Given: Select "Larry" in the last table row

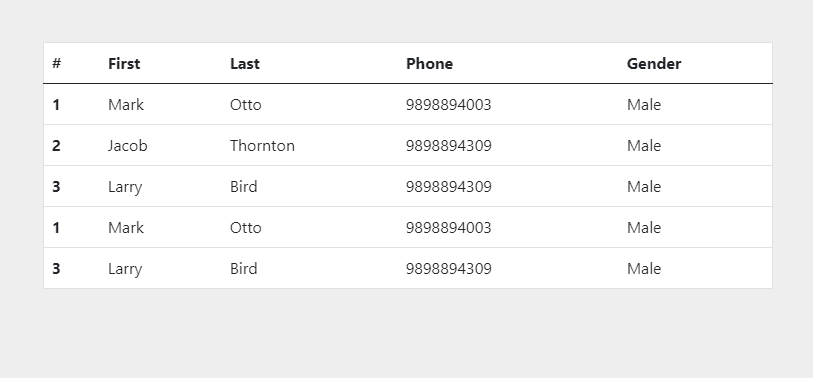Looking at the screenshot, I should point(125,269).
